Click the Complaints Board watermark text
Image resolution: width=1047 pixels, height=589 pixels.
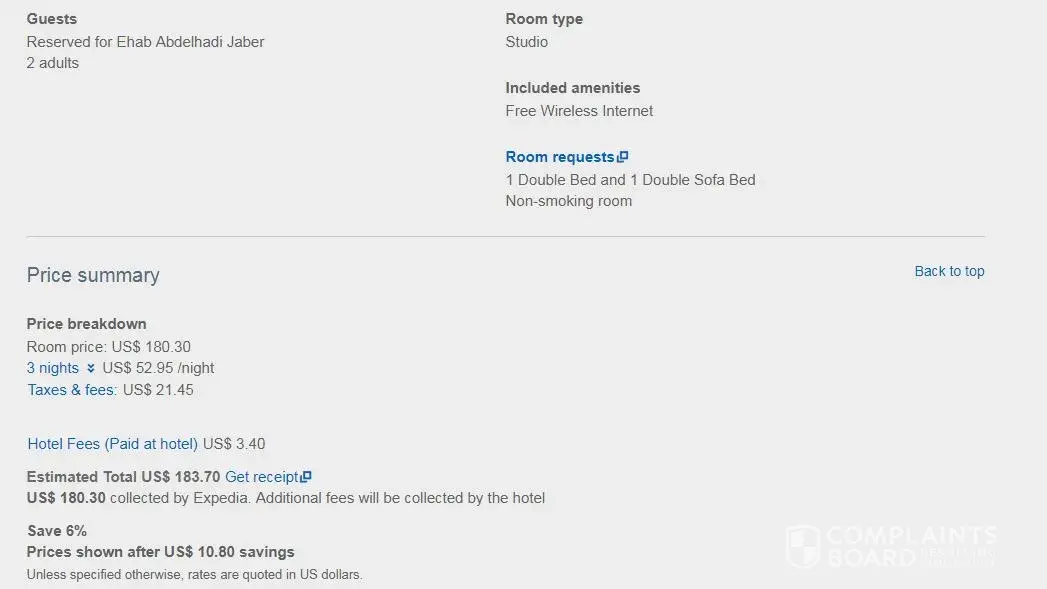click(x=910, y=547)
